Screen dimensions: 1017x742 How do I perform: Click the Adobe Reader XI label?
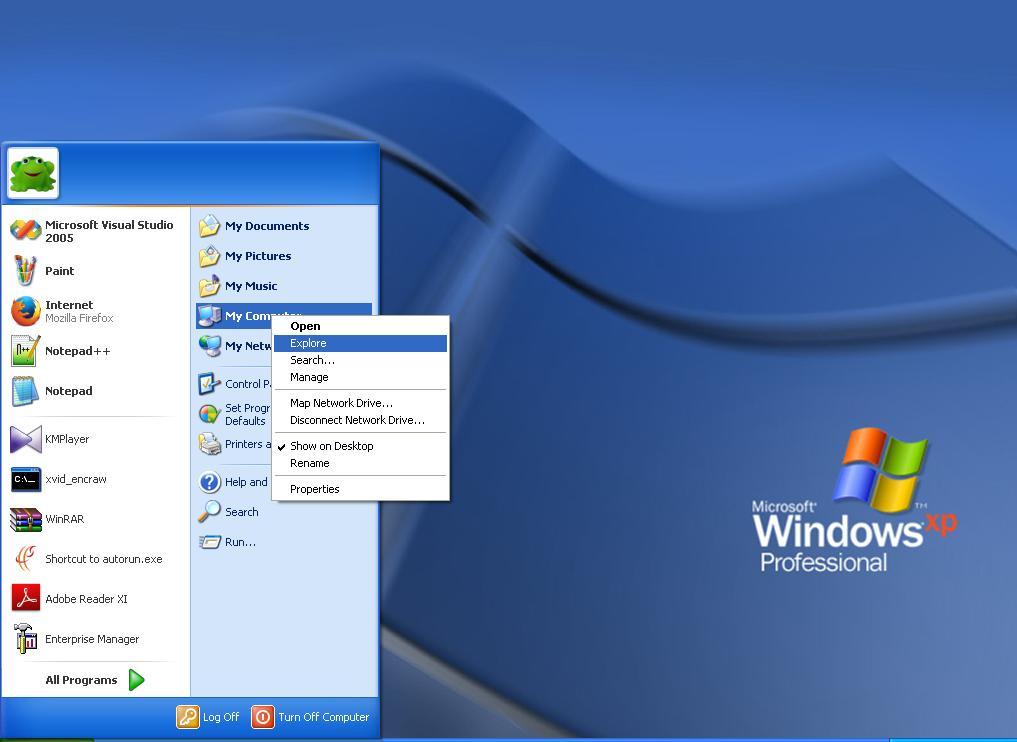86,599
